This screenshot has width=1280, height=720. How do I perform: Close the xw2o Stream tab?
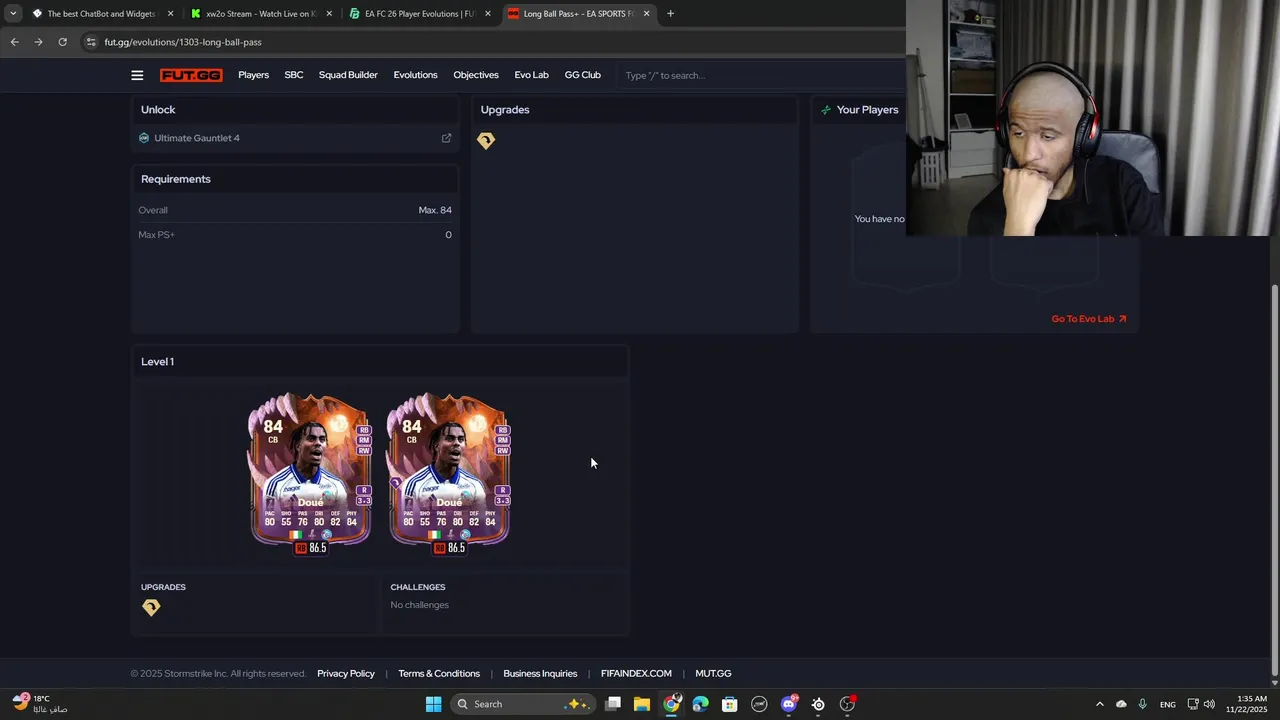(329, 14)
